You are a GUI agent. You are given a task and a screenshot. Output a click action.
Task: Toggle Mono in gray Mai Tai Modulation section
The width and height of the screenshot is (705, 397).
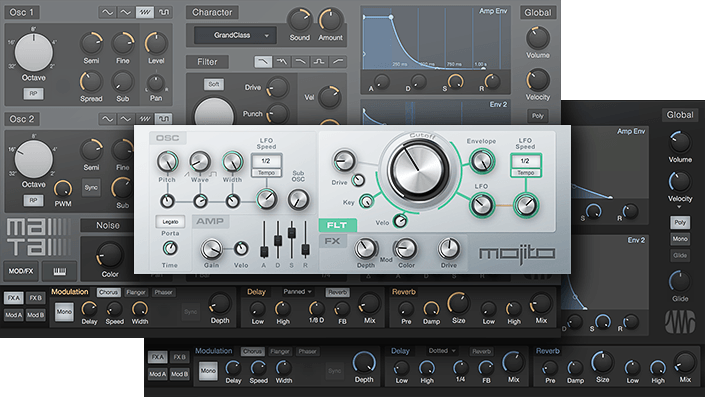point(64,311)
